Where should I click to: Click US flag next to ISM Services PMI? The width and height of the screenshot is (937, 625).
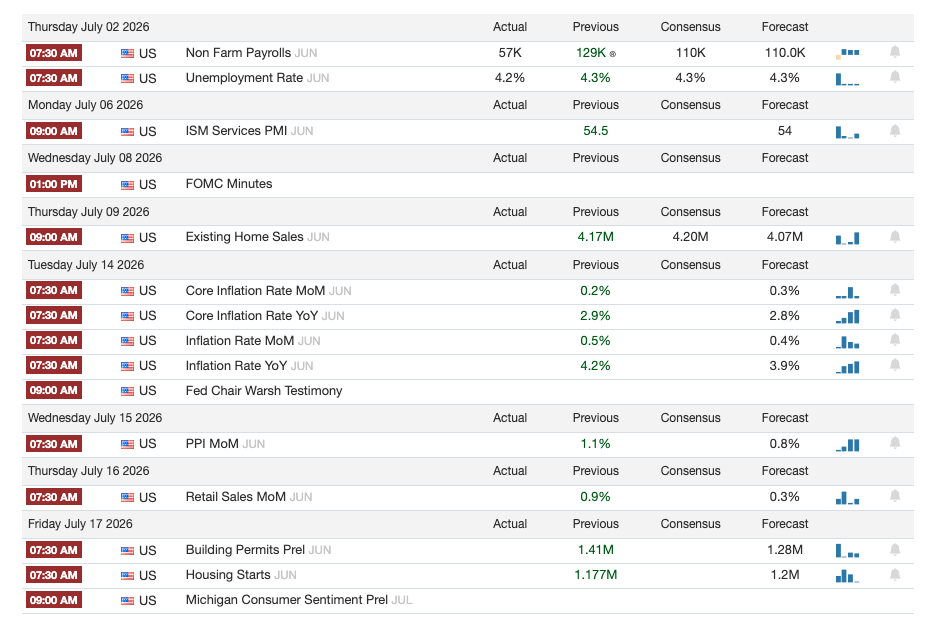[127, 131]
